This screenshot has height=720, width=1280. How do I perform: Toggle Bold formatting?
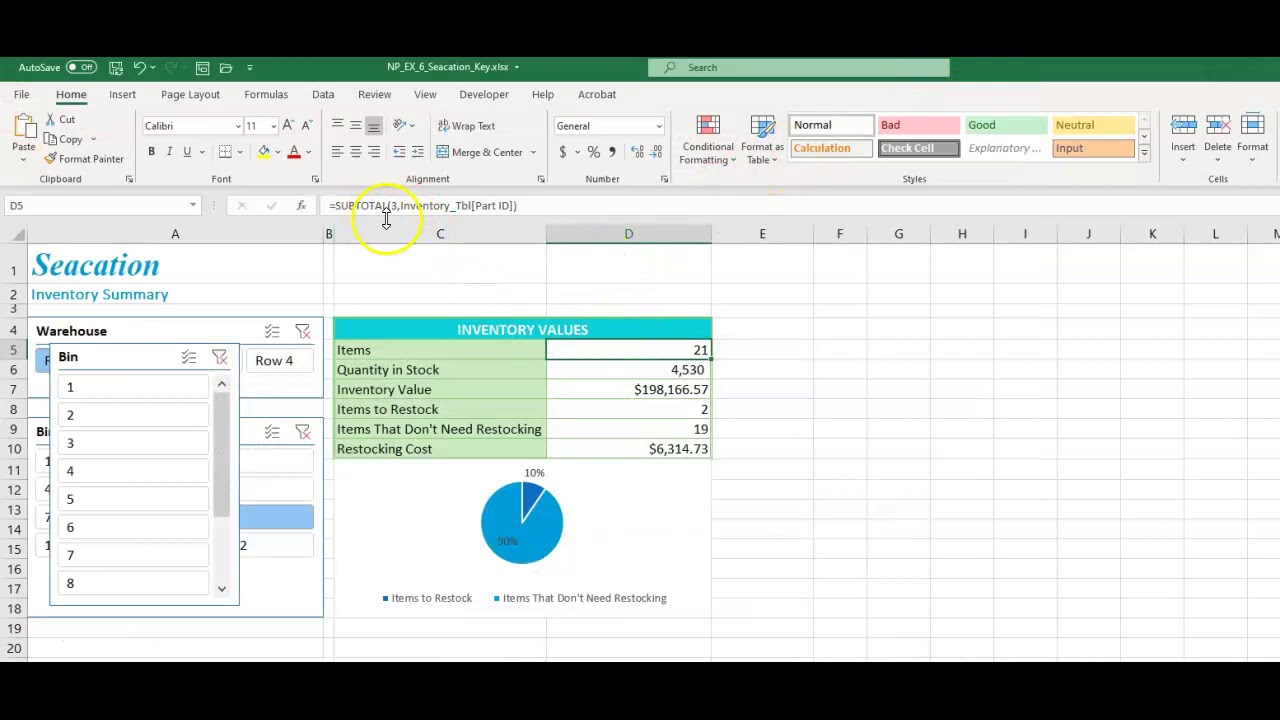click(x=151, y=152)
